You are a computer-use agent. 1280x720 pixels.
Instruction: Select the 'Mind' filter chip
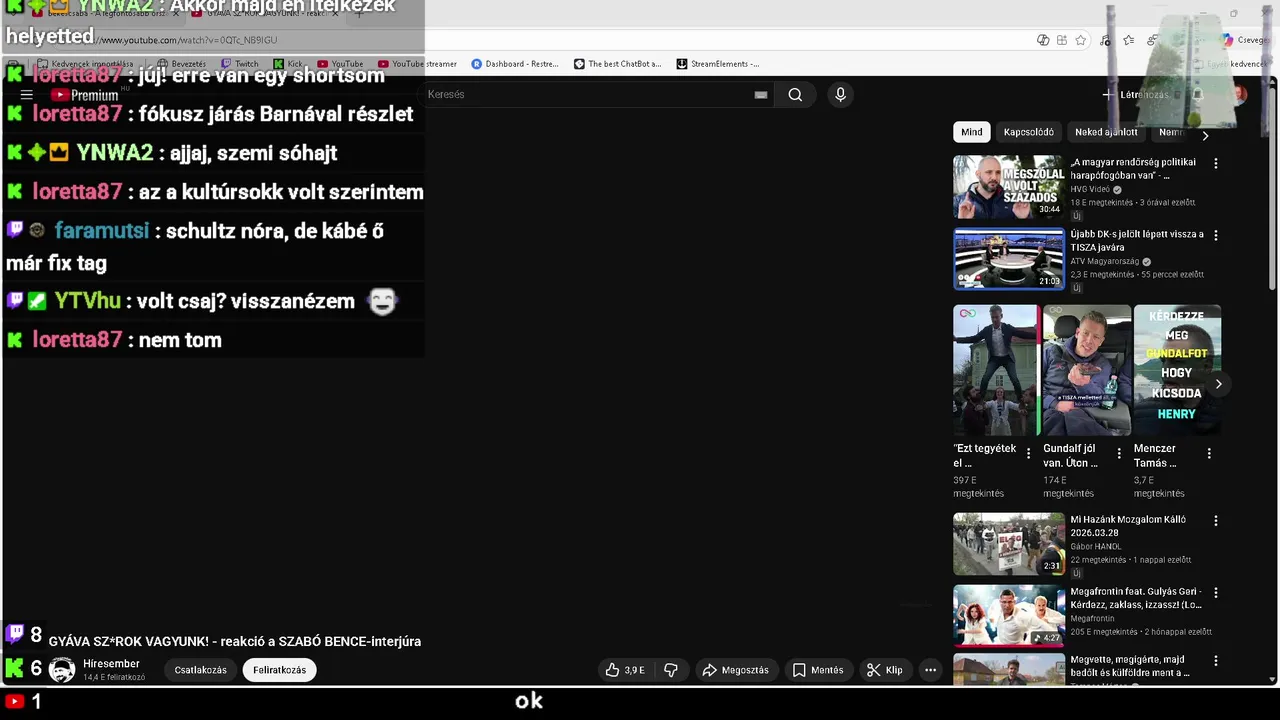(972, 132)
